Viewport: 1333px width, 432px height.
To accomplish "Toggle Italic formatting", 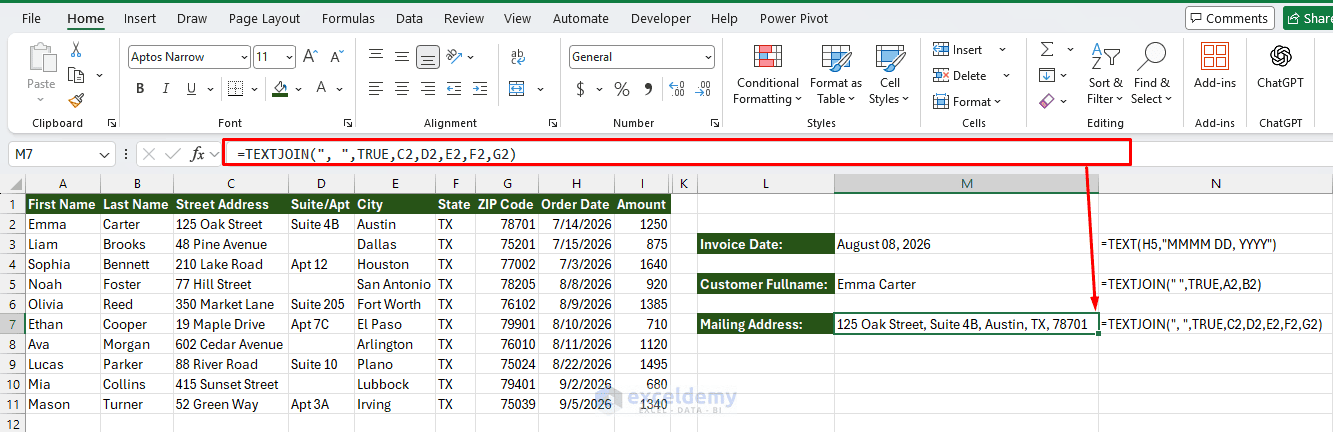I will (166, 89).
